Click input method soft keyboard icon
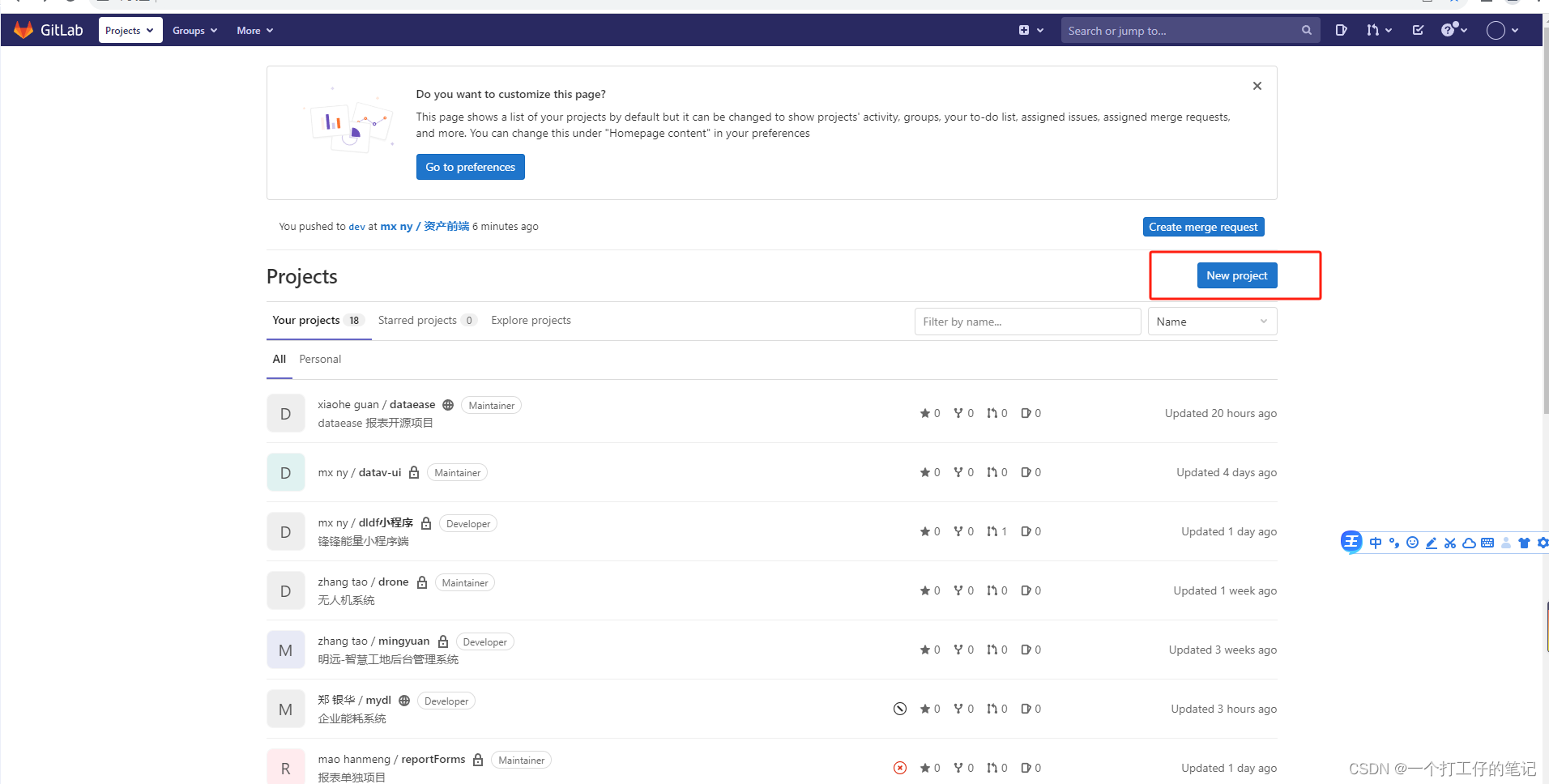Image resolution: width=1549 pixels, height=784 pixels. [1487, 543]
